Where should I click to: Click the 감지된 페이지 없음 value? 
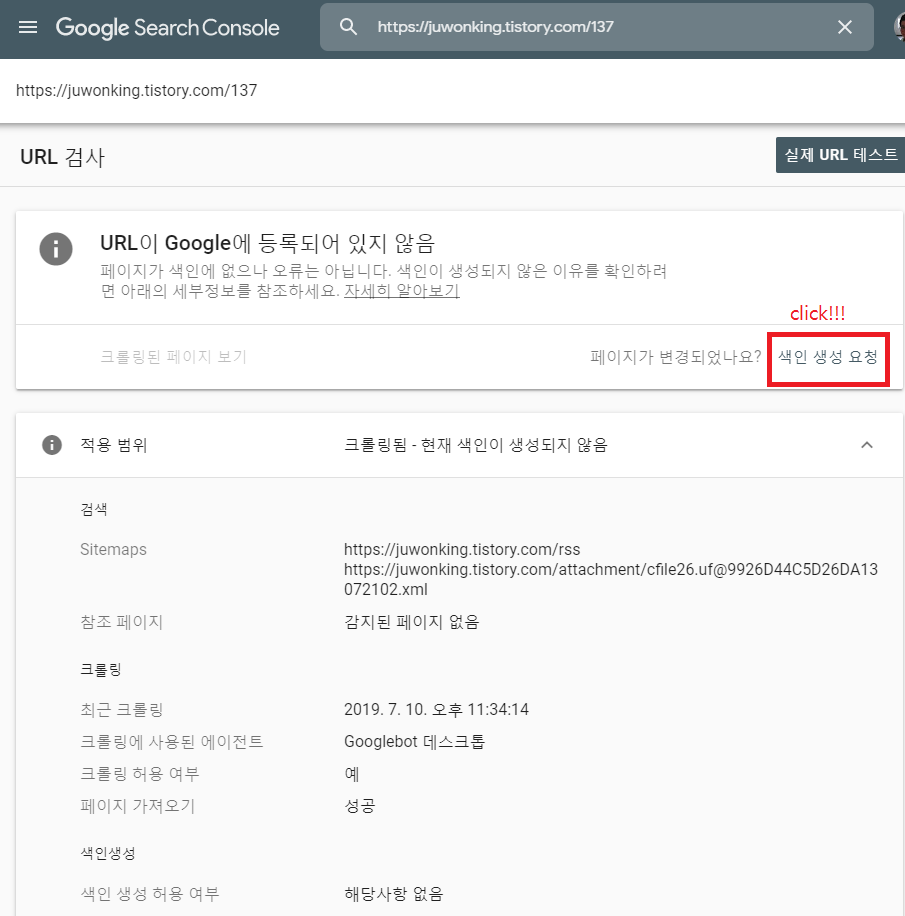[411, 622]
